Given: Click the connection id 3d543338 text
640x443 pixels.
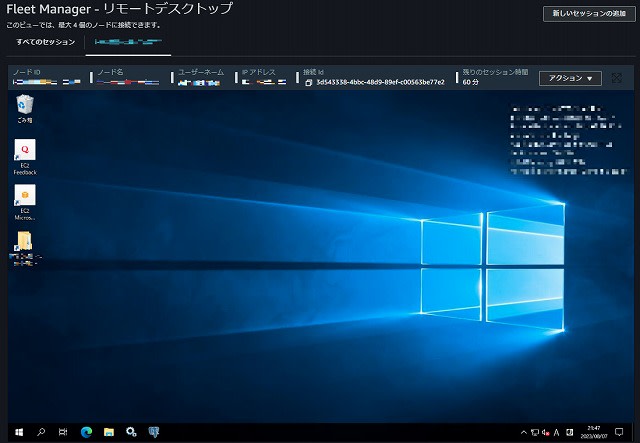Looking at the screenshot, I should tap(380, 82).
